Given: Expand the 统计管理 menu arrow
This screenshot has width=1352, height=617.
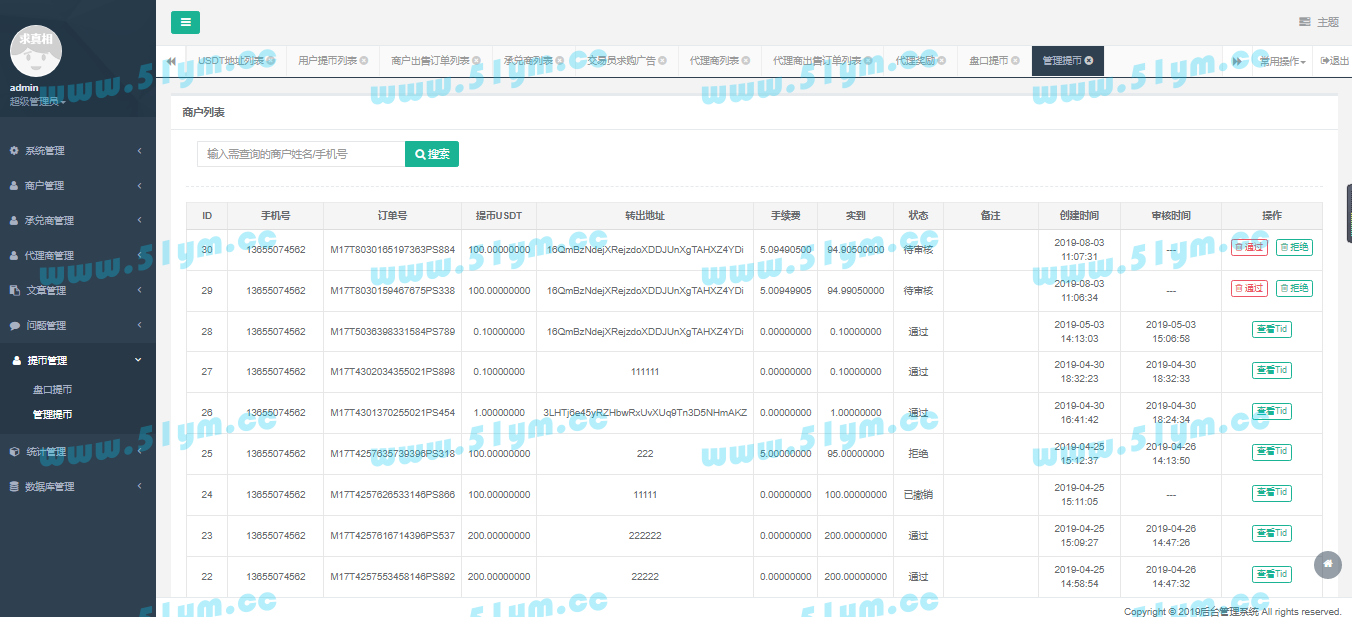Looking at the screenshot, I should [x=139, y=452].
